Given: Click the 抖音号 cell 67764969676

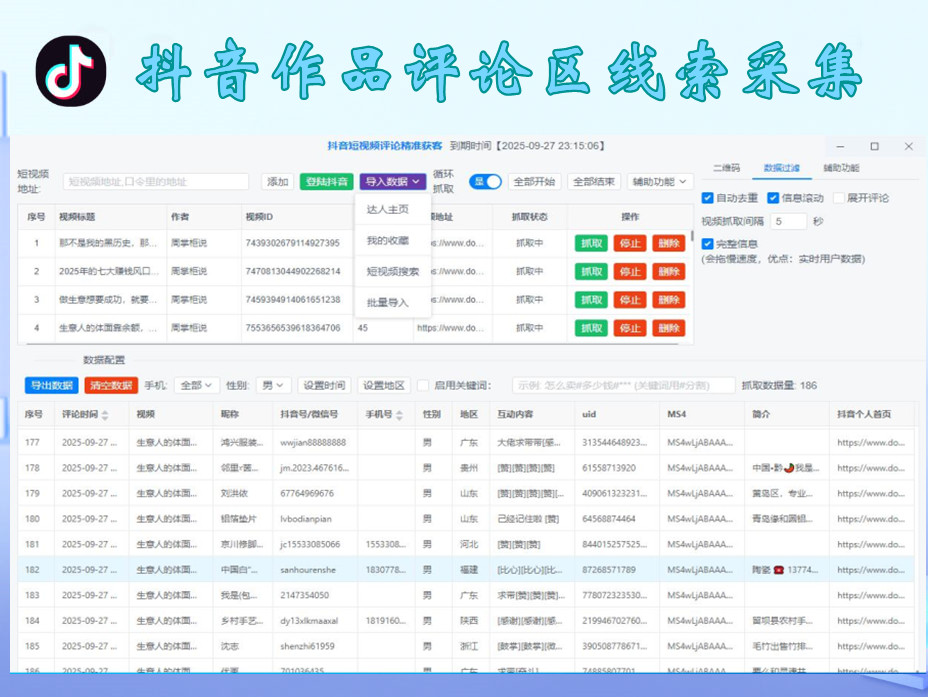Looking at the screenshot, I should [307, 493].
